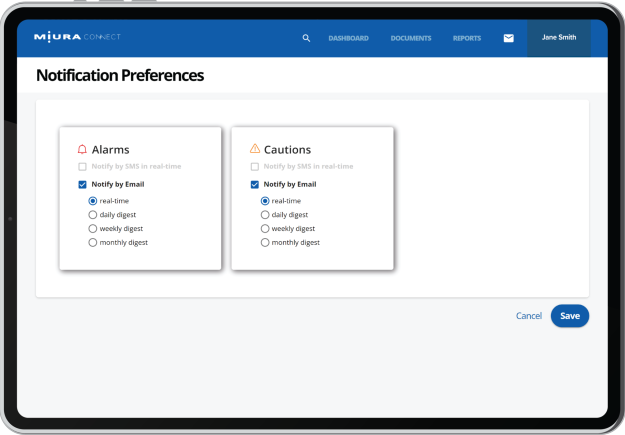This screenshot has height=435, width=625.
Task: Uncheck Notify by Email under Cautions
Action: [255, 185]
